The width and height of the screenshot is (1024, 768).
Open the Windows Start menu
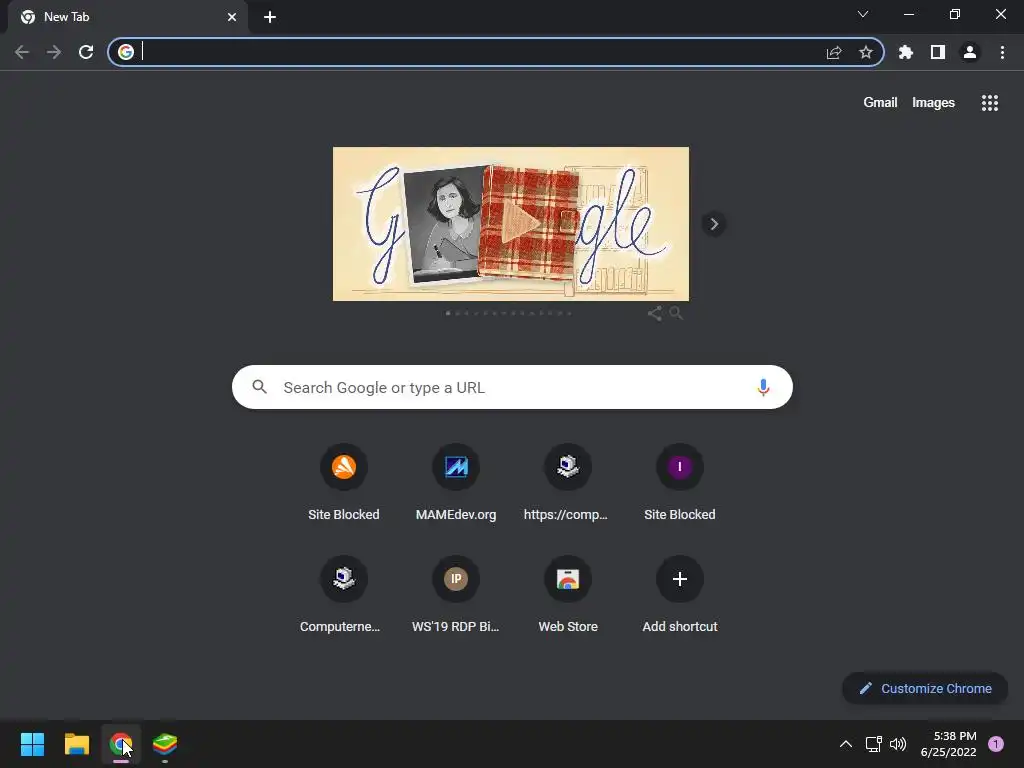pyautogui.click(x=32, y=744)
